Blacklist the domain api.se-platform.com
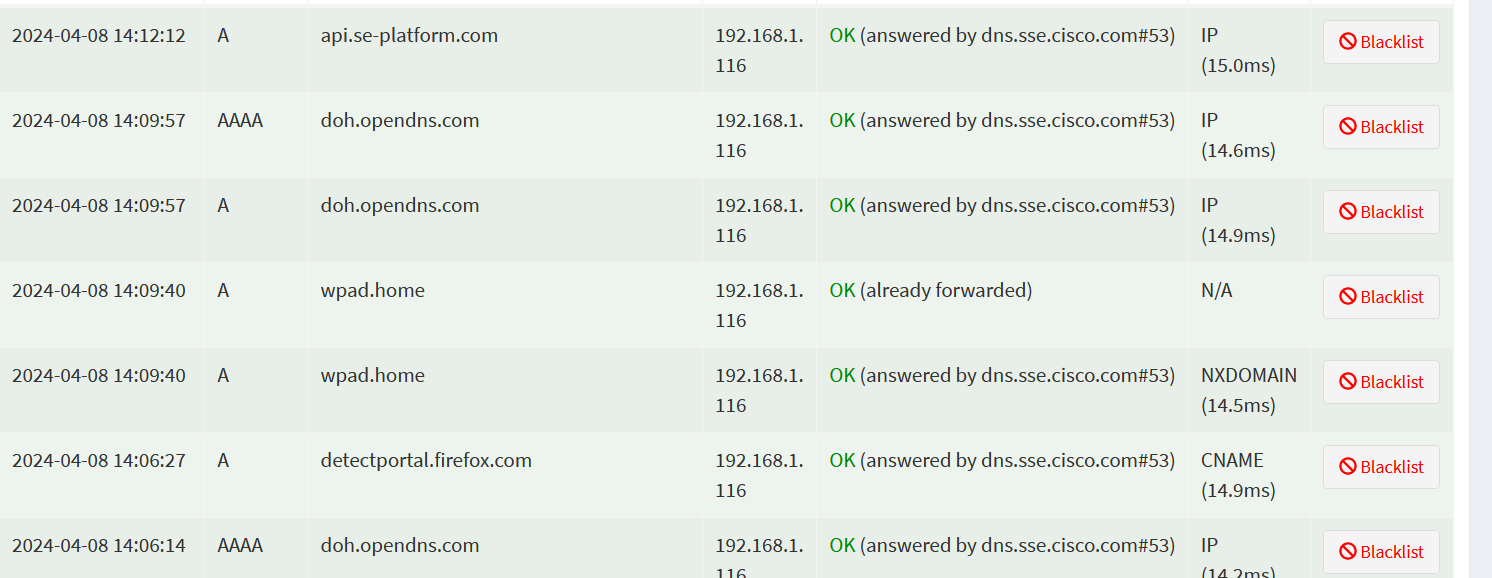 pos(1381,41)
